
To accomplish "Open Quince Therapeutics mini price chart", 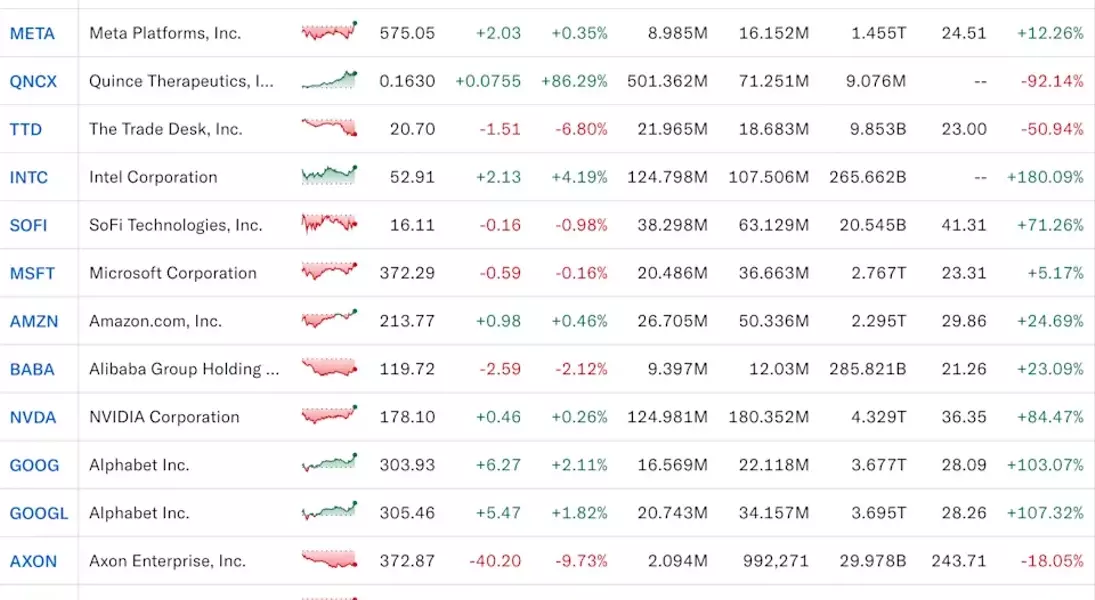I will [329, 80].
